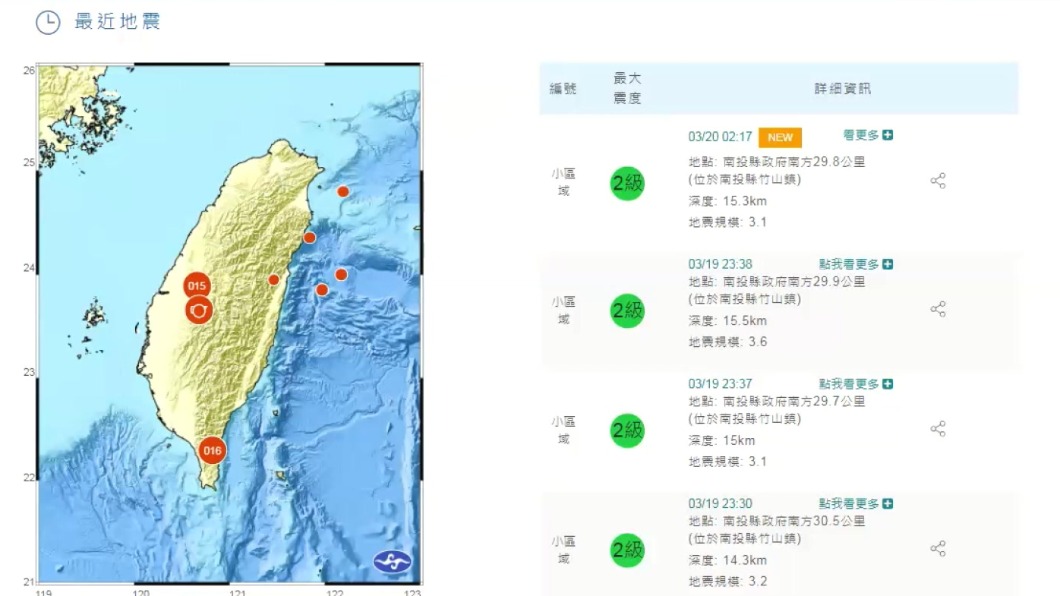This screenshot has height=596, width=1060.
Task: Click the 最大震度 column header
Action: coord(627,89)
